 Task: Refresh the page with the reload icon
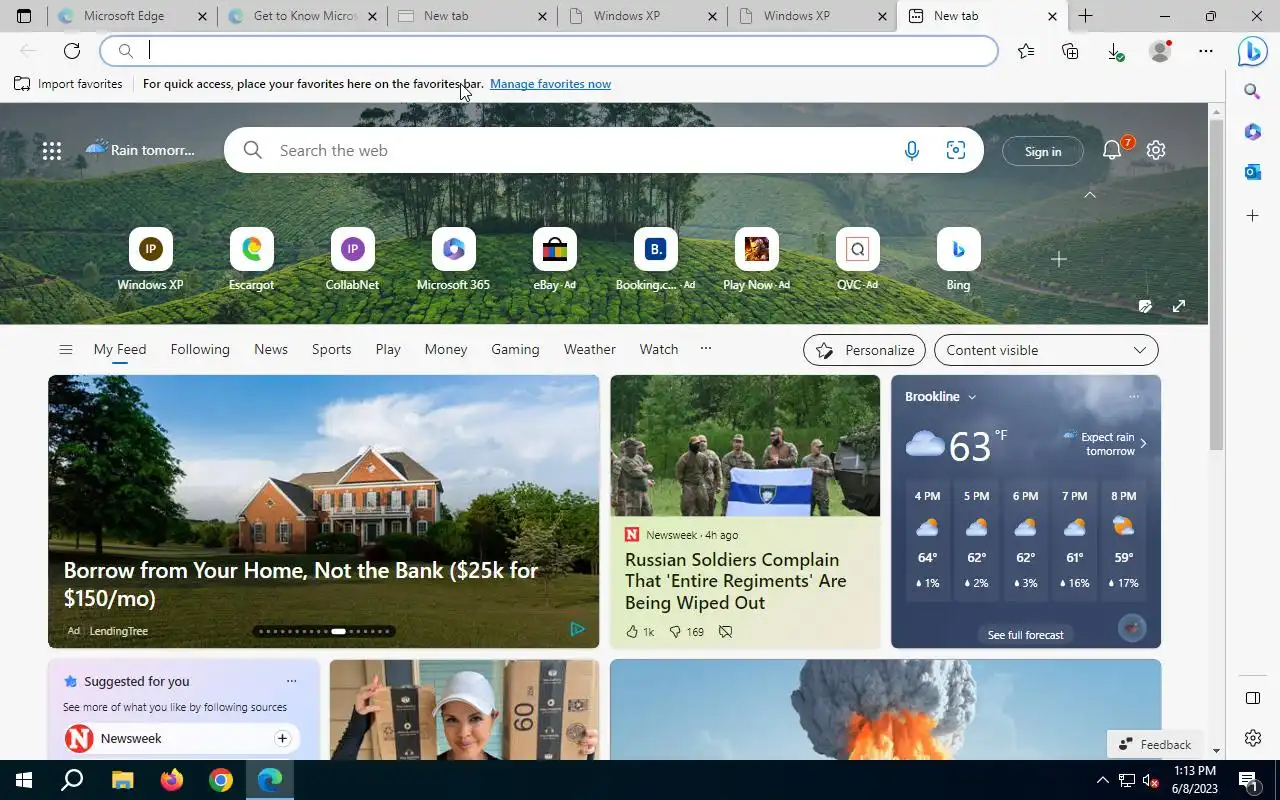pyautogui.click(x=72, y=51)
